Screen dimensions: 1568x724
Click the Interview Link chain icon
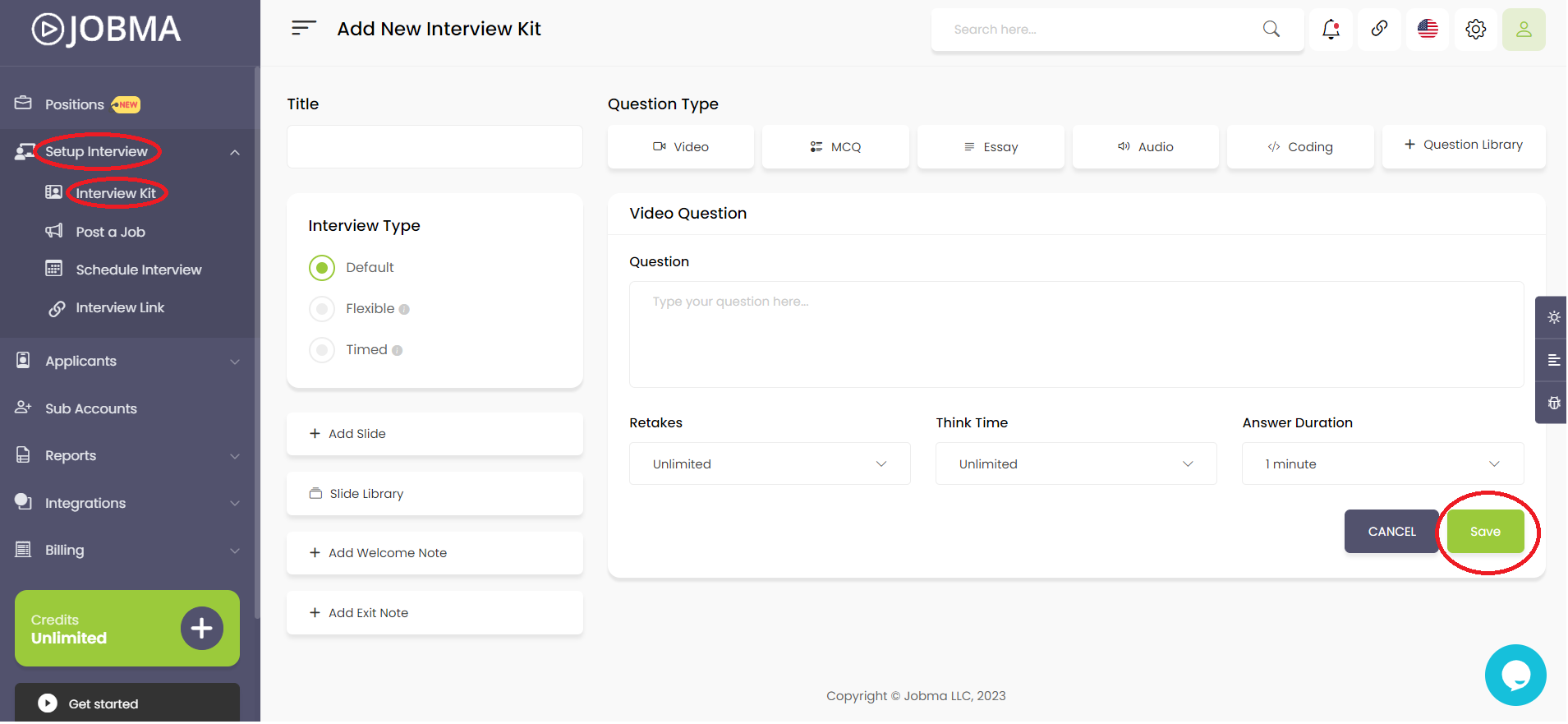click(x=57, y=308)
